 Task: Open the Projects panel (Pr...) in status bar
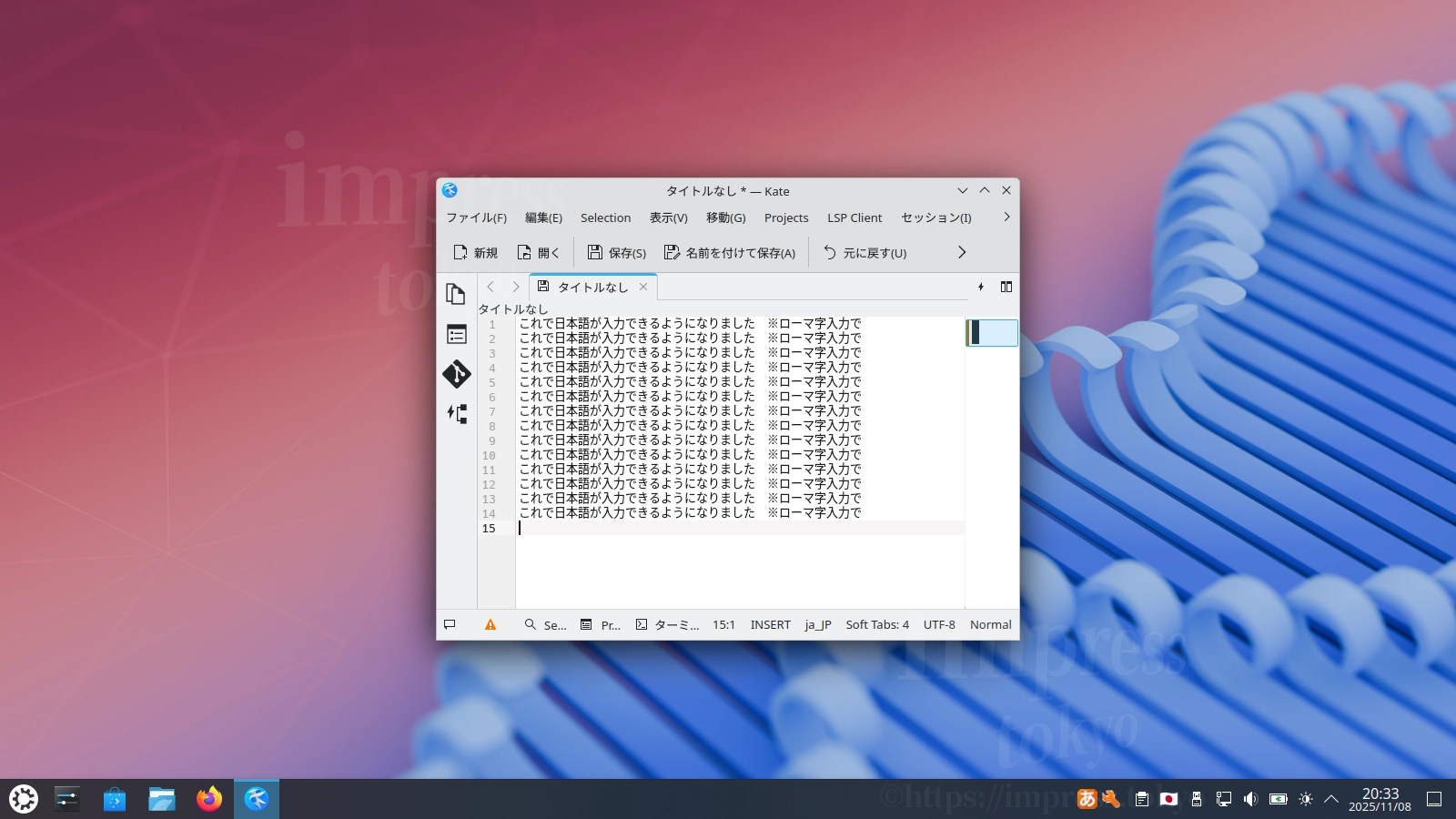[x=601, y=624]
